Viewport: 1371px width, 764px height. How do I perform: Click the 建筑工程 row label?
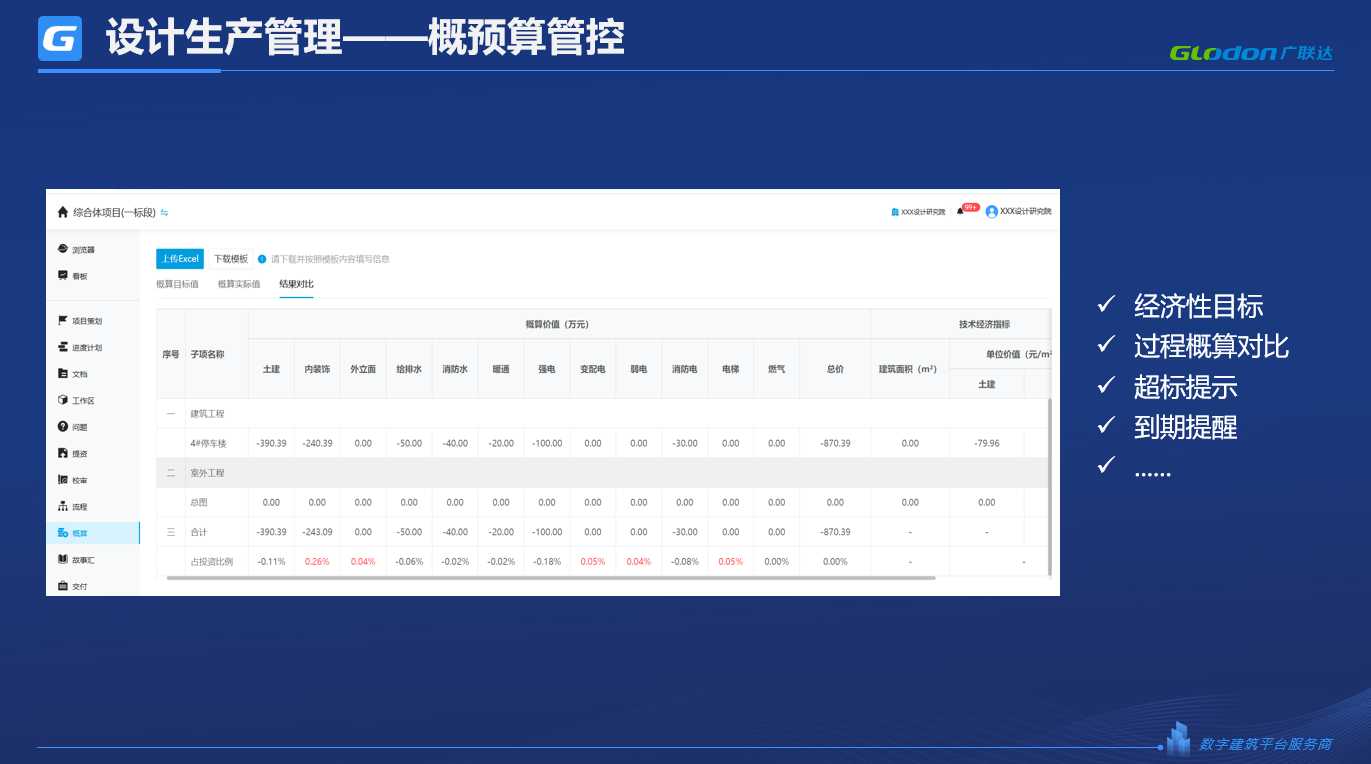pyautogui.click(x=207, y=414)
